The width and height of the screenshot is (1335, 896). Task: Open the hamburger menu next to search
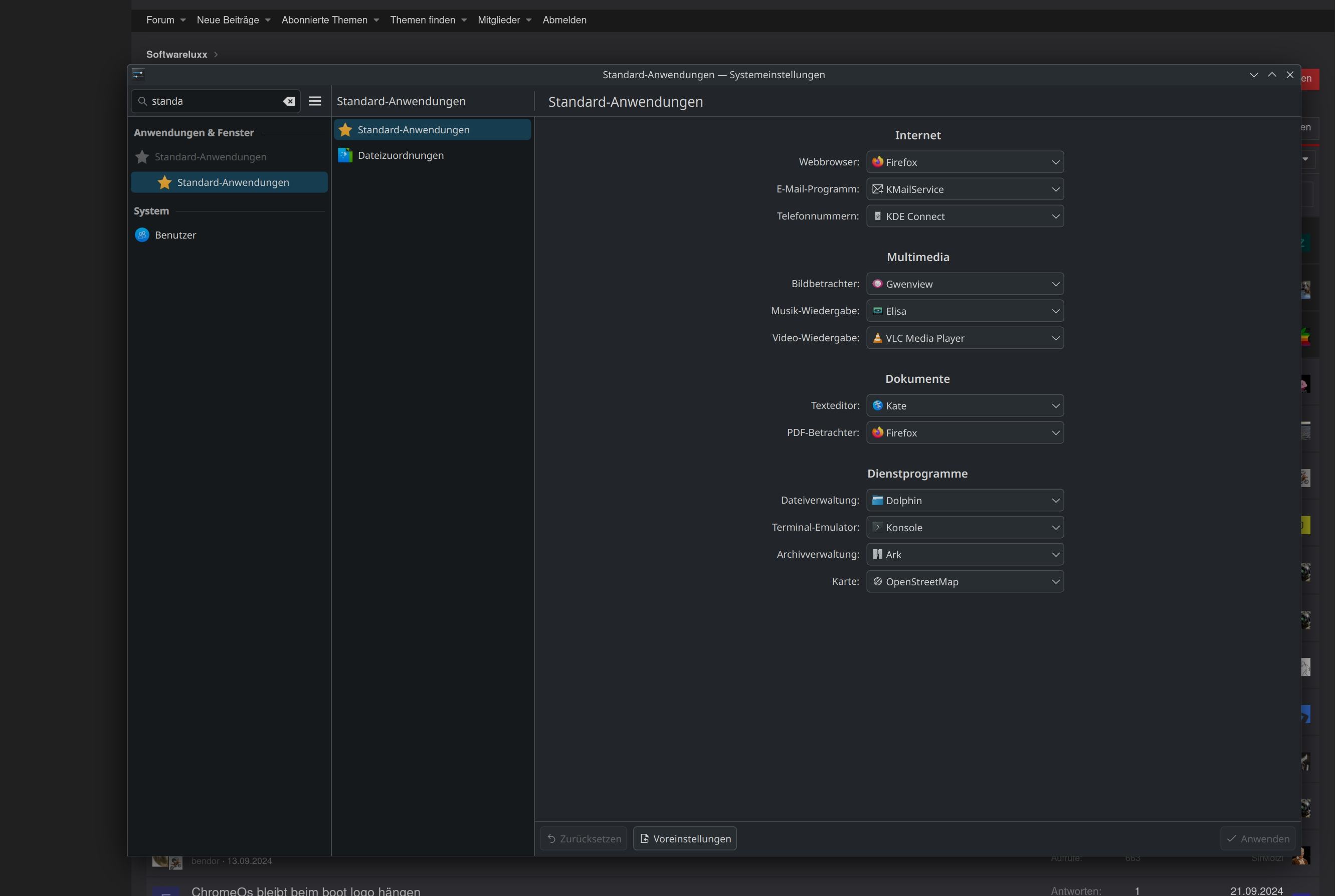click(x=315, y=101)
